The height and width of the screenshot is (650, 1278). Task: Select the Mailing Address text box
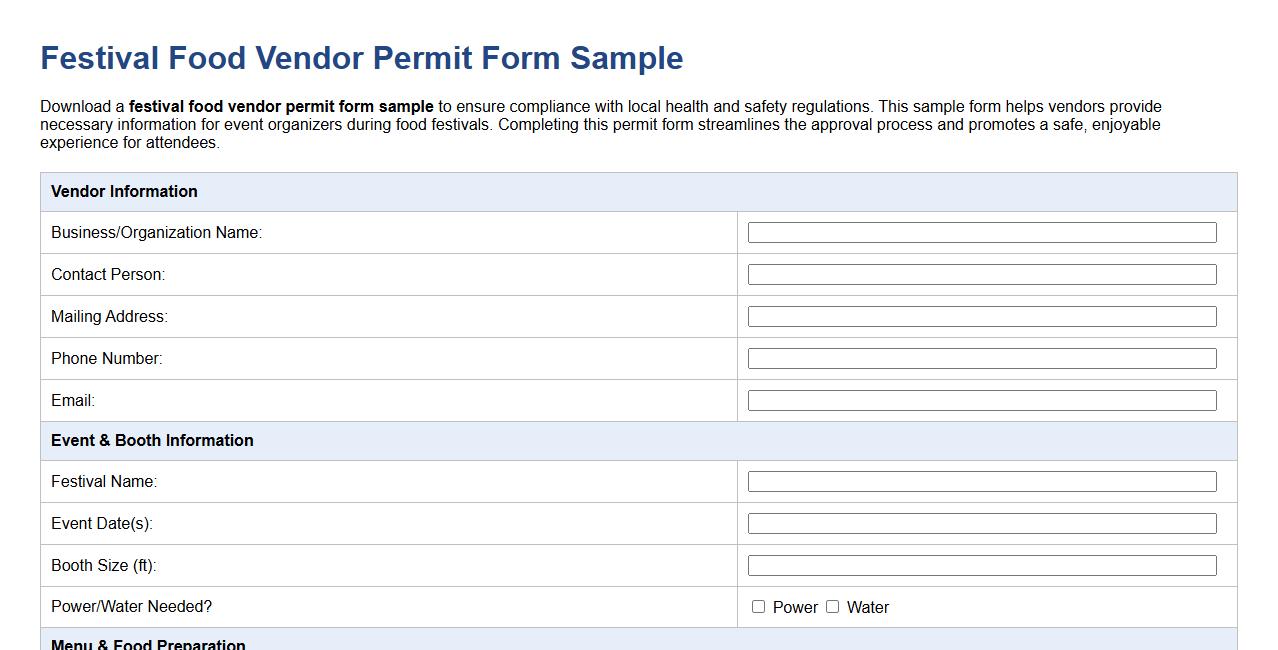tap(981, 316)
